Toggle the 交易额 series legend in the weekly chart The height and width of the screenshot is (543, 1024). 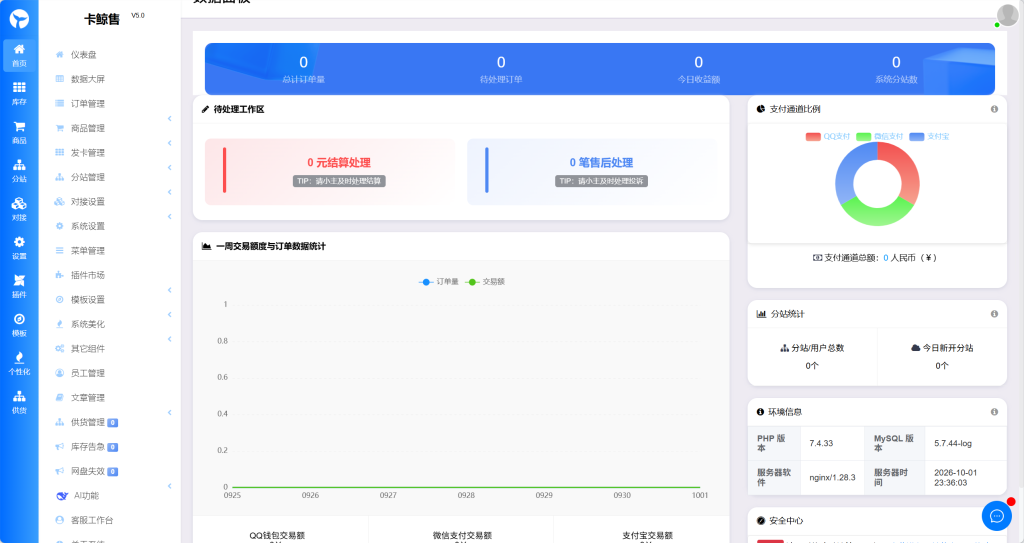pyautogui.click(x=485, y=282)
